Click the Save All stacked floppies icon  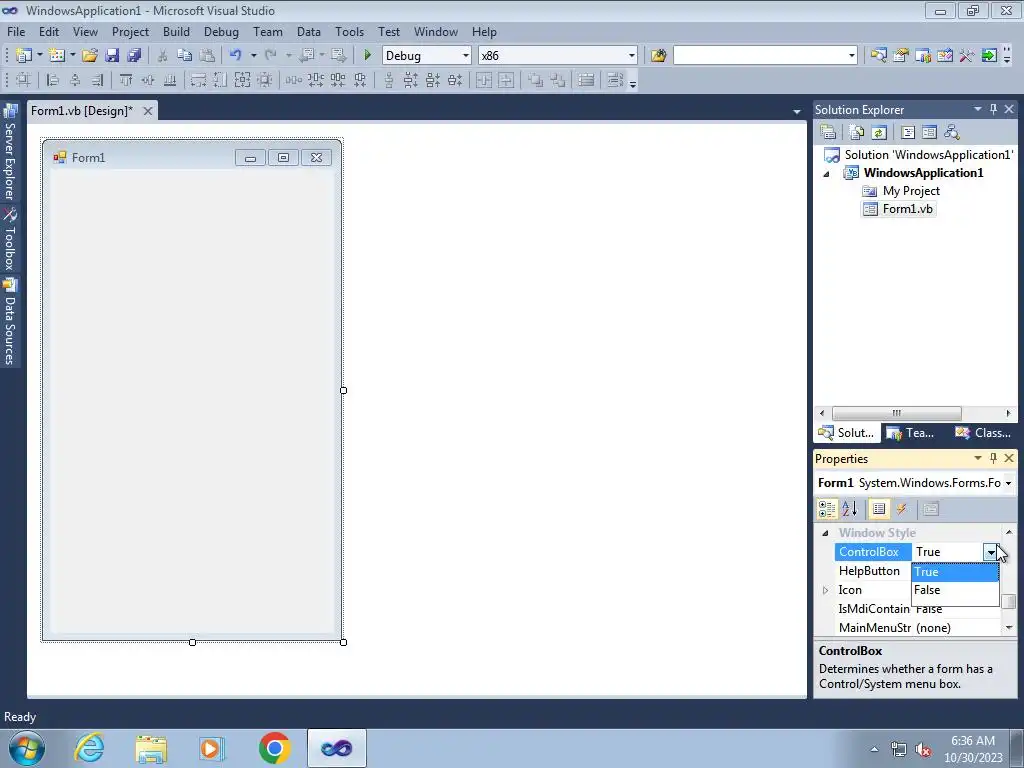click(x=134, y=56)
